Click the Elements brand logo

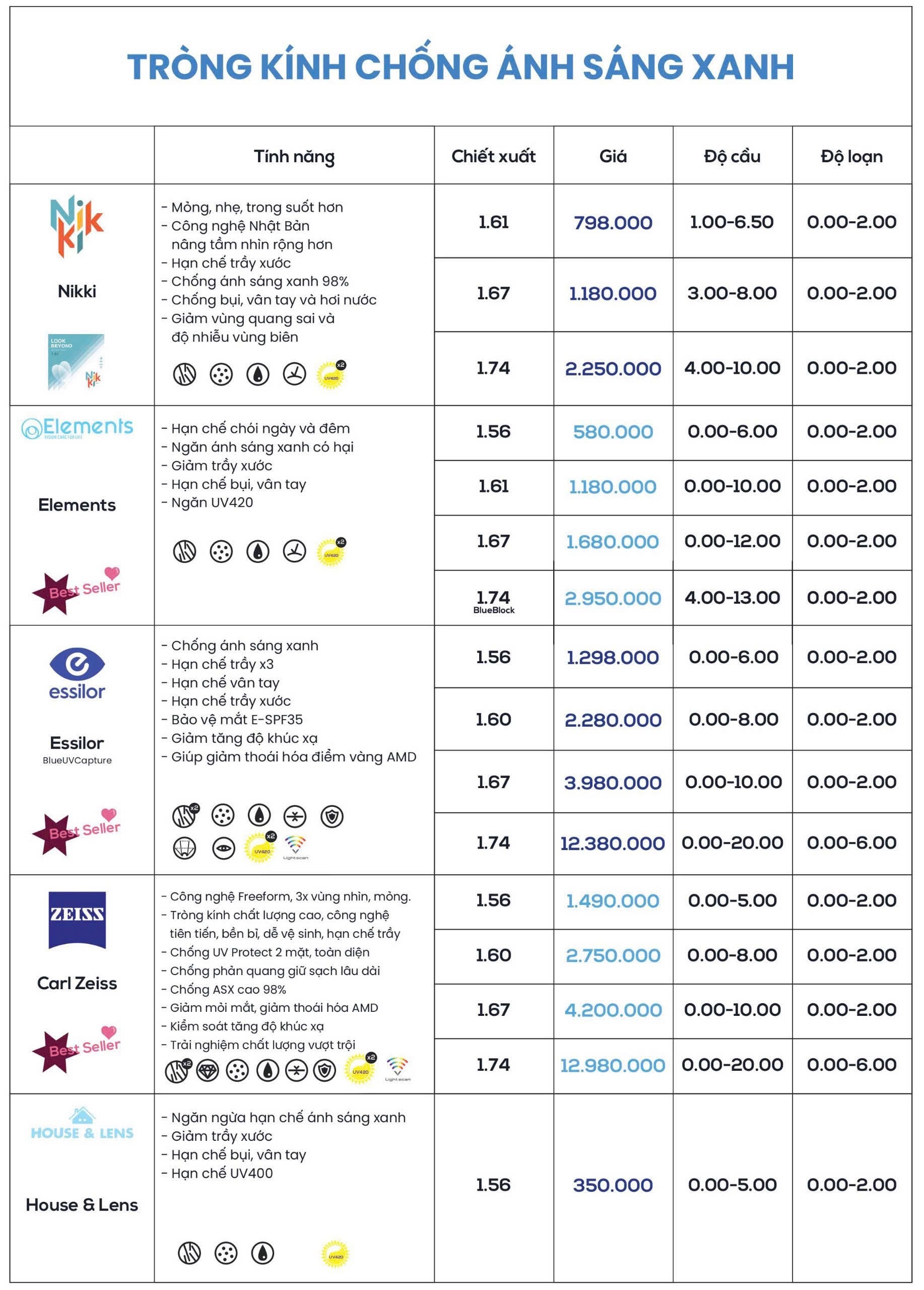tap(77, 428)
